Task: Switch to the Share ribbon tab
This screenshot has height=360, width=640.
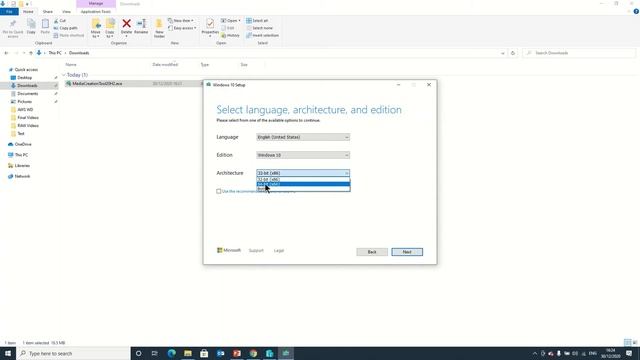Action: click(47, 12)
